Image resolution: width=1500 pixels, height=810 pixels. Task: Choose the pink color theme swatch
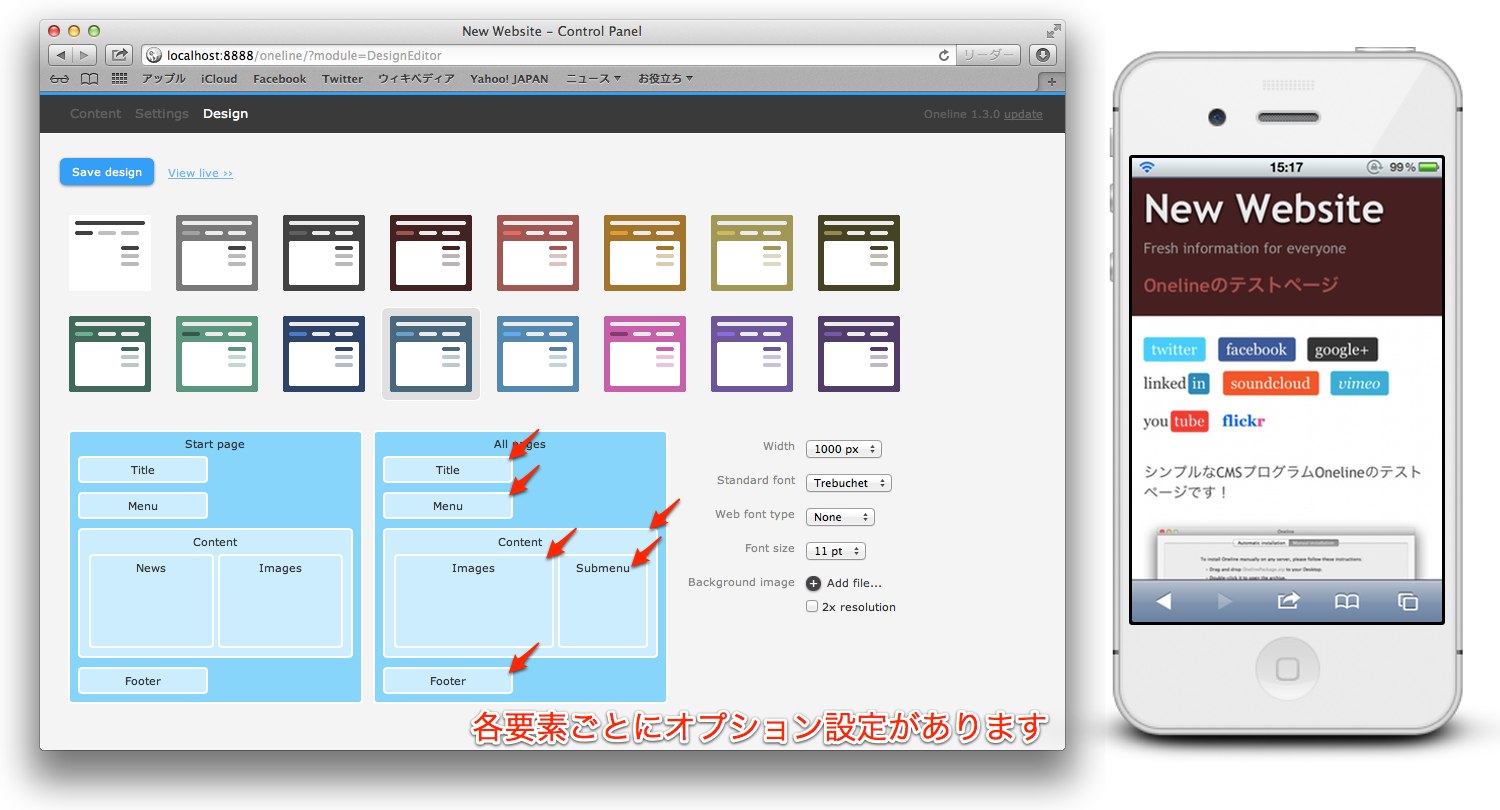pos(645,354)
